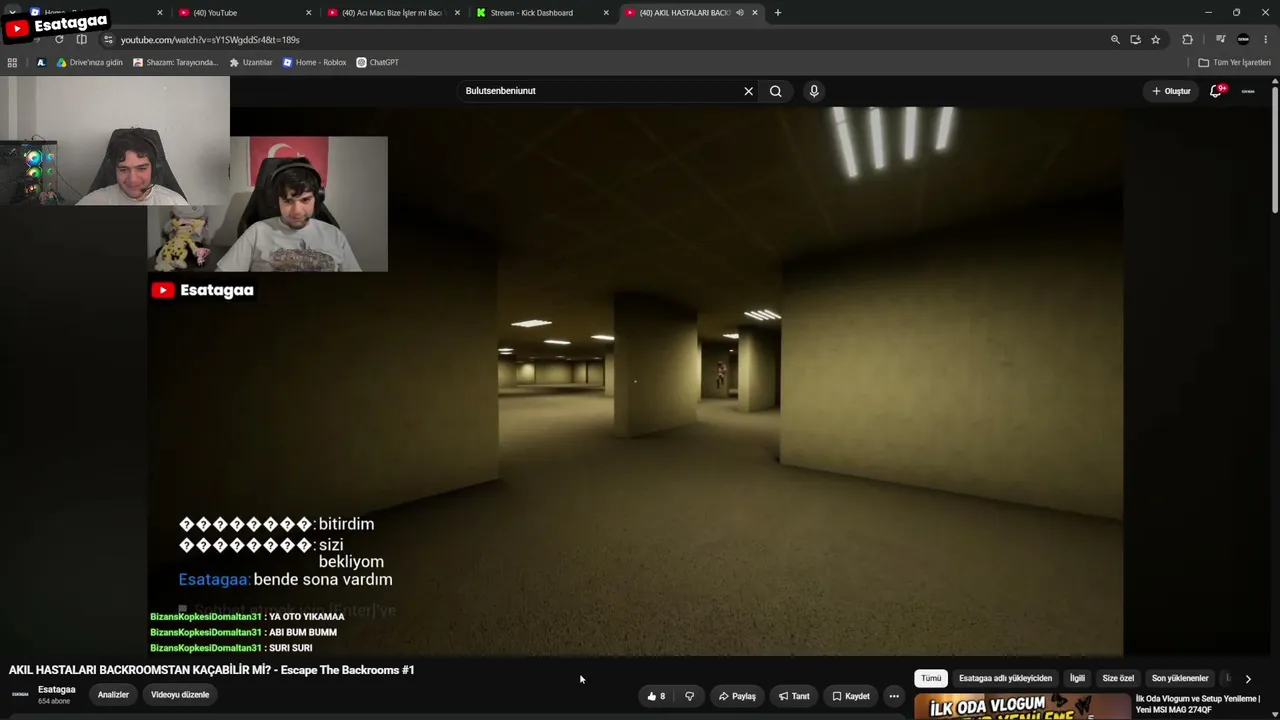The image size is (1280, 720).
Task: Switch to the '(40) YouTube' tab
Action: point(245,13)
